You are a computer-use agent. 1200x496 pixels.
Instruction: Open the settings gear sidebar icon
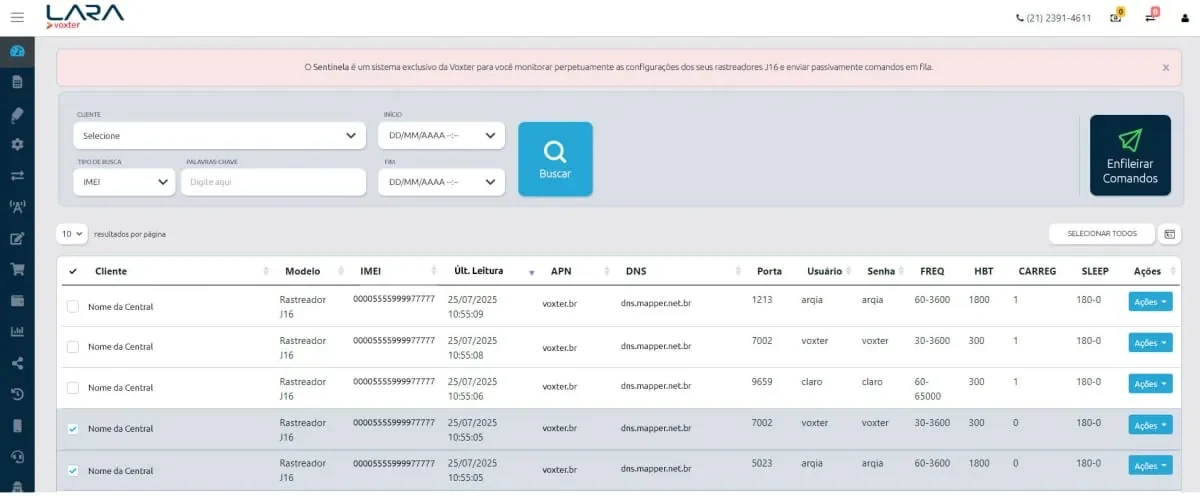[x=17, y=144]
